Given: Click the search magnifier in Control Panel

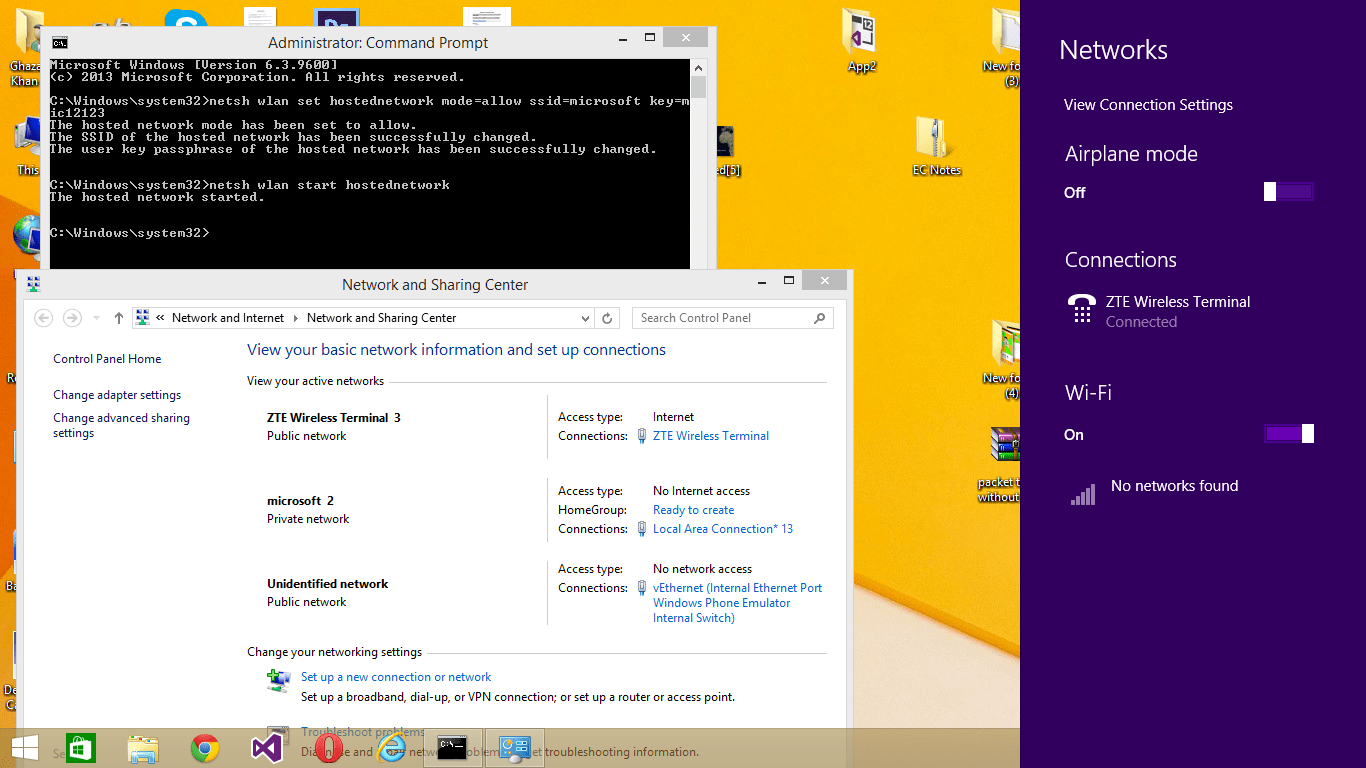Looking at the screenshot, I should click(820, 318).
